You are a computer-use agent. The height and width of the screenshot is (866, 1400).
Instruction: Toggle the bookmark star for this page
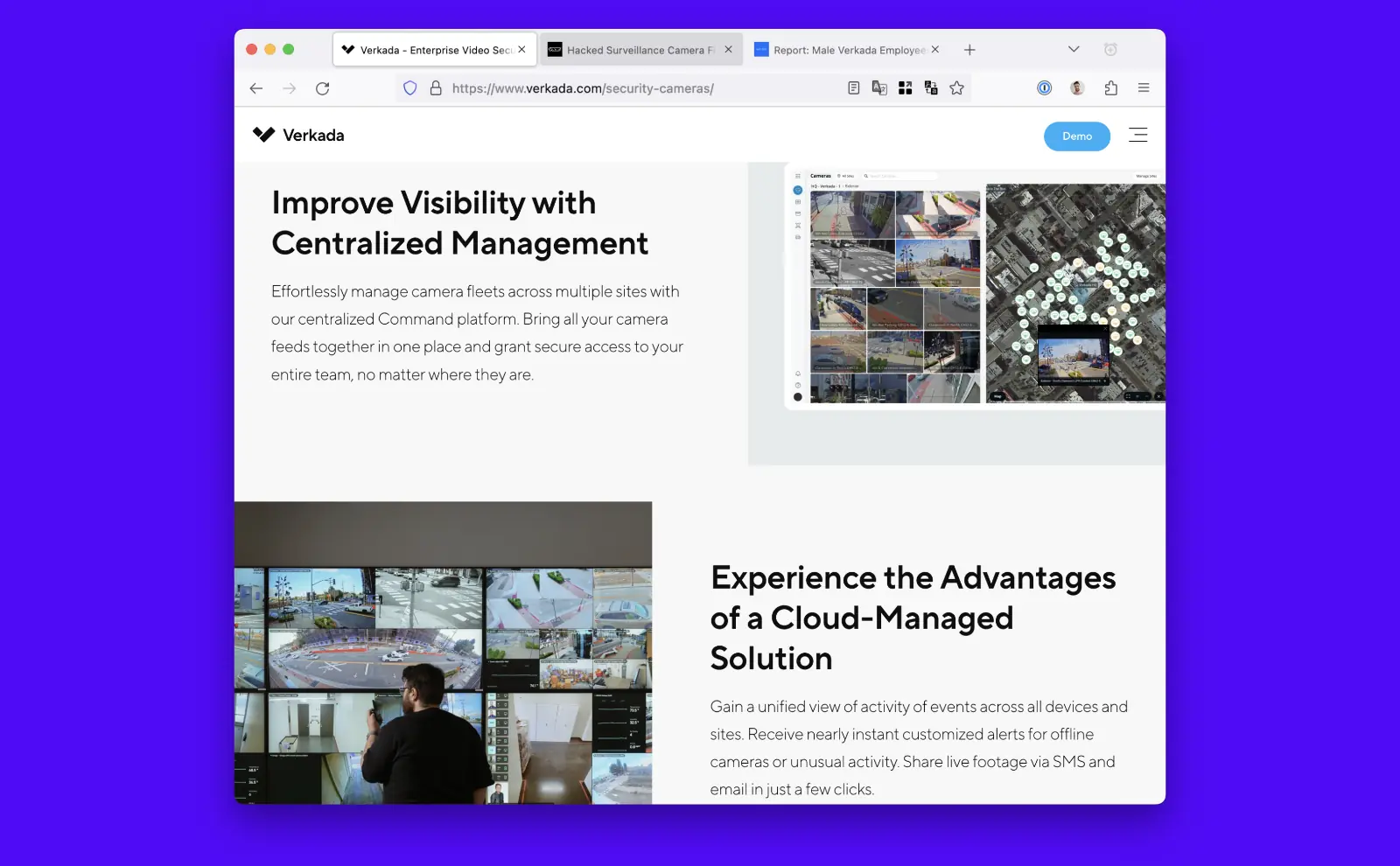(956, 87)
